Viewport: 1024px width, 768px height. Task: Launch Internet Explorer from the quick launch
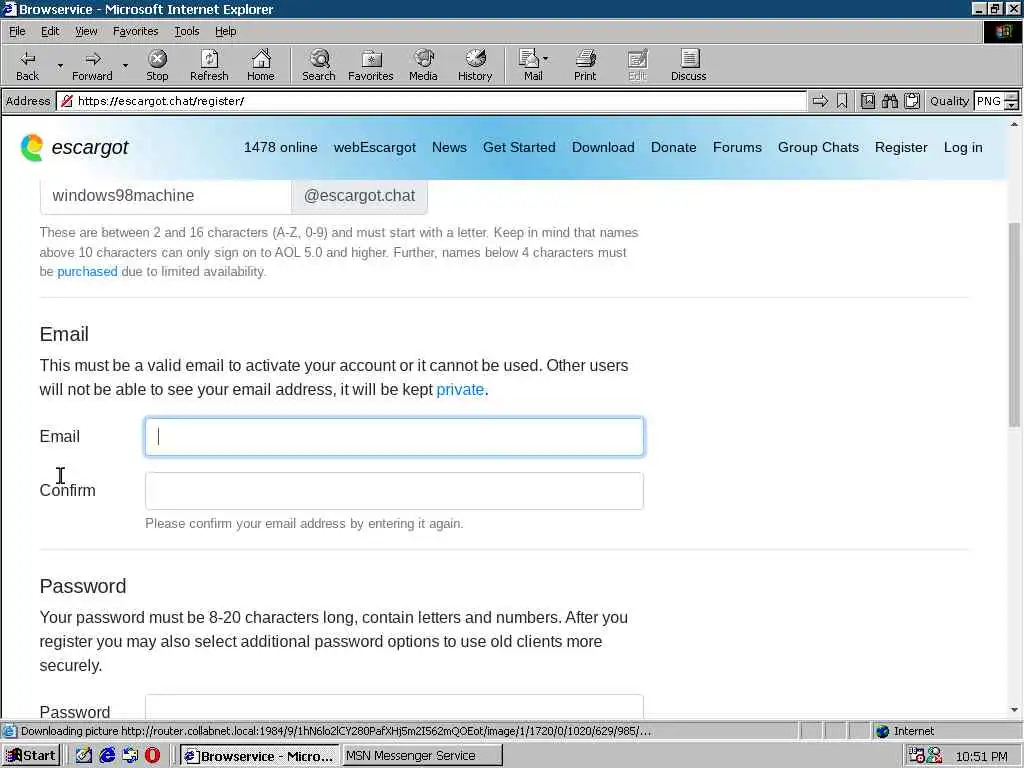[107, 756]
